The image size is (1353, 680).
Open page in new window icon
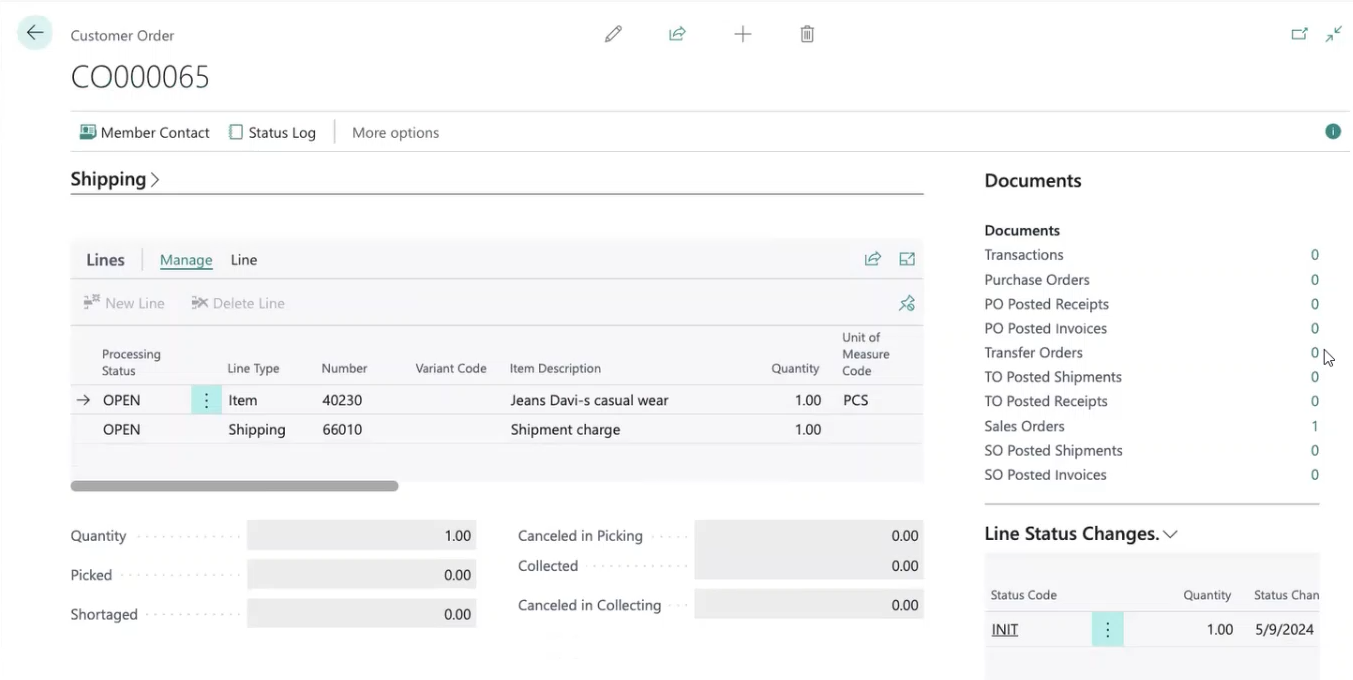pyautogui.click(x=1299, y=34)
